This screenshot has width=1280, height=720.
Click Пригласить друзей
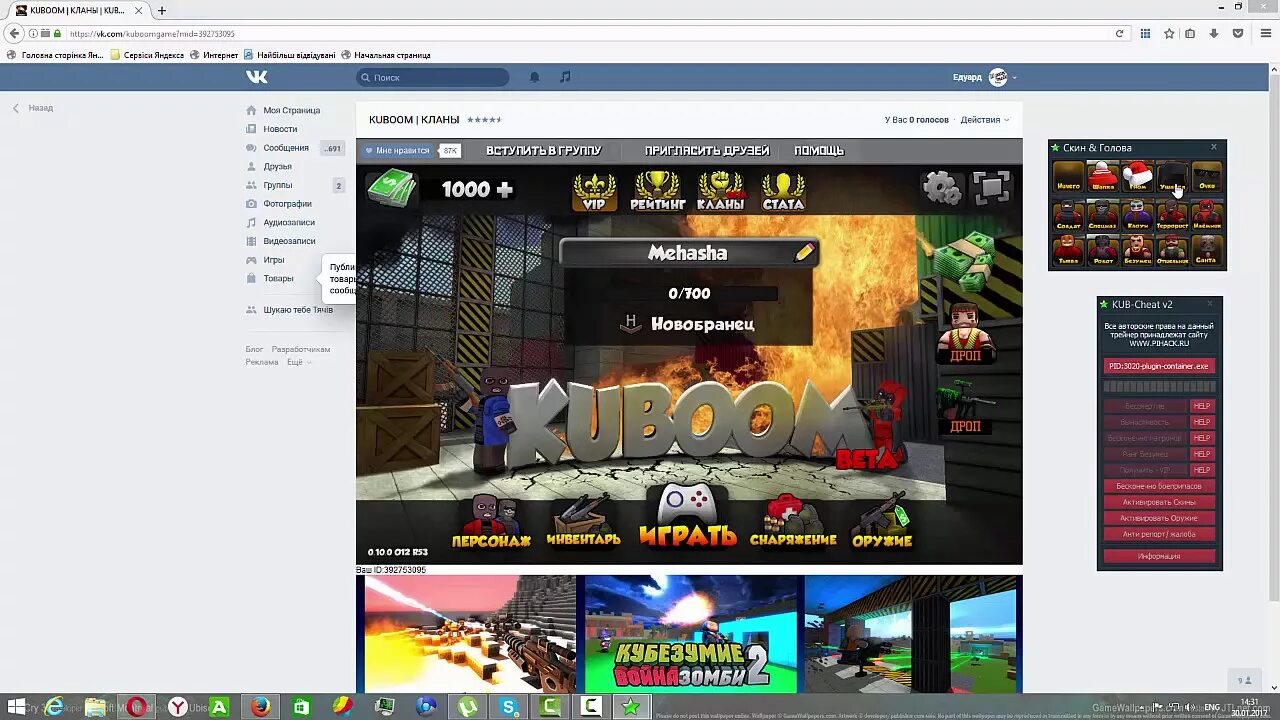pyautogui.click(x=707, y=151)
